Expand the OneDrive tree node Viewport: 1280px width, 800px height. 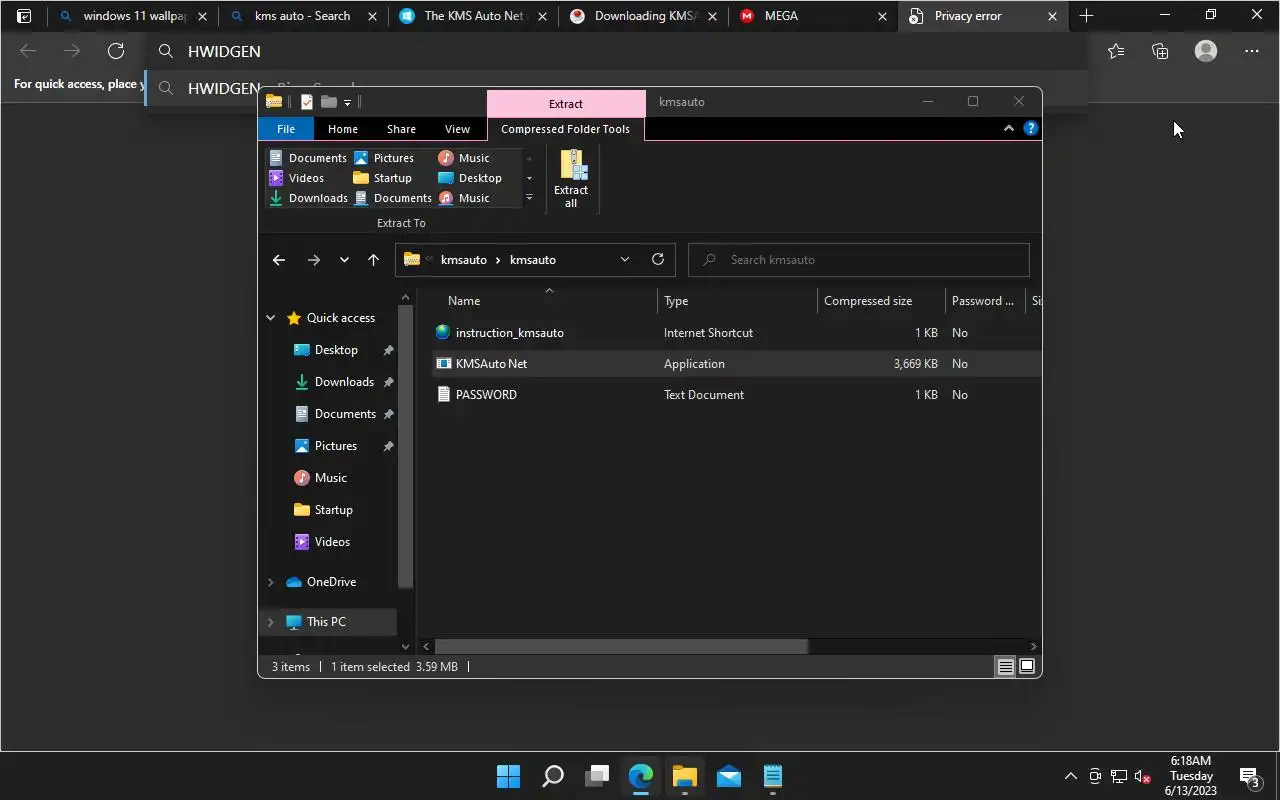pyautogui.click(x=270, y=582)
